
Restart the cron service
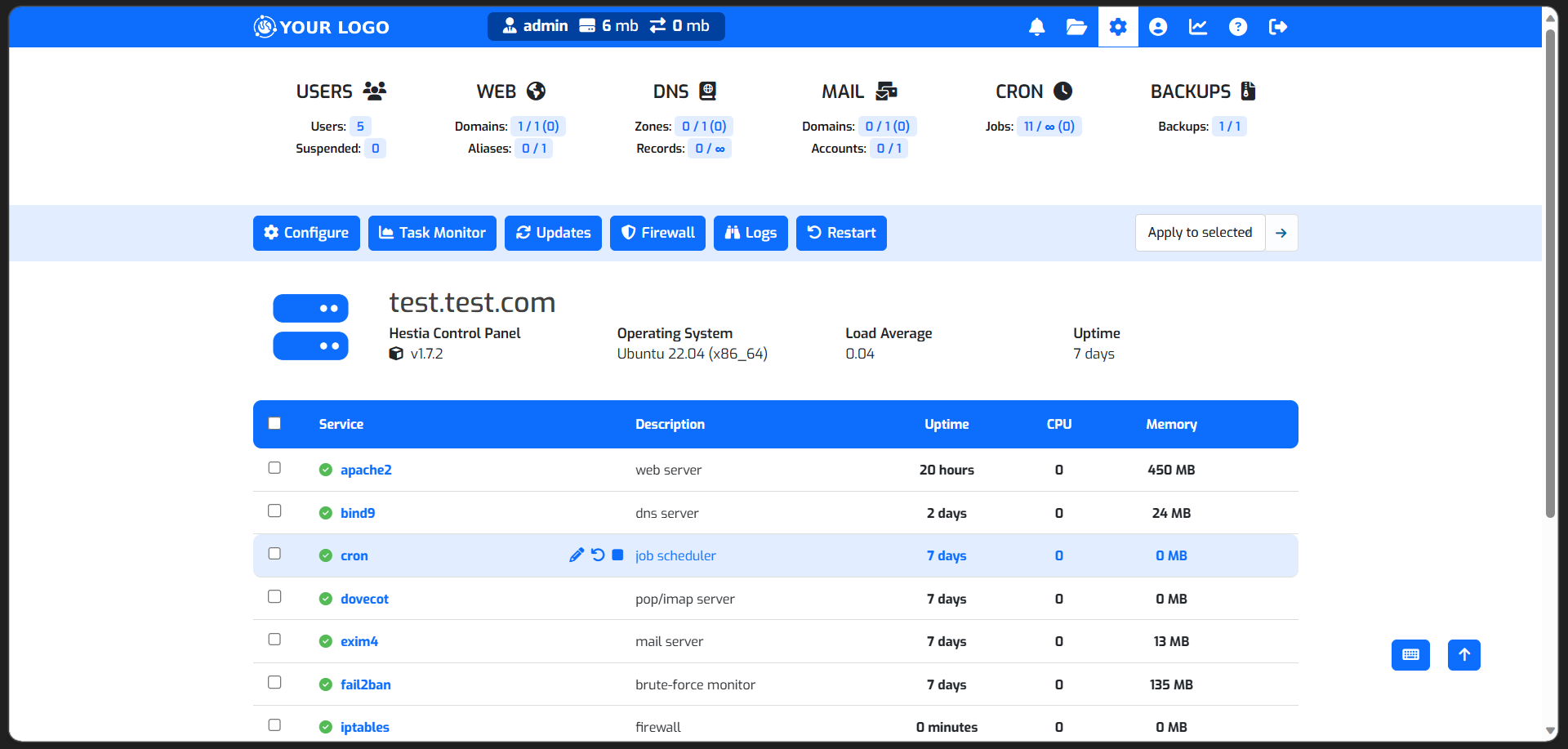tap(597, 555)
